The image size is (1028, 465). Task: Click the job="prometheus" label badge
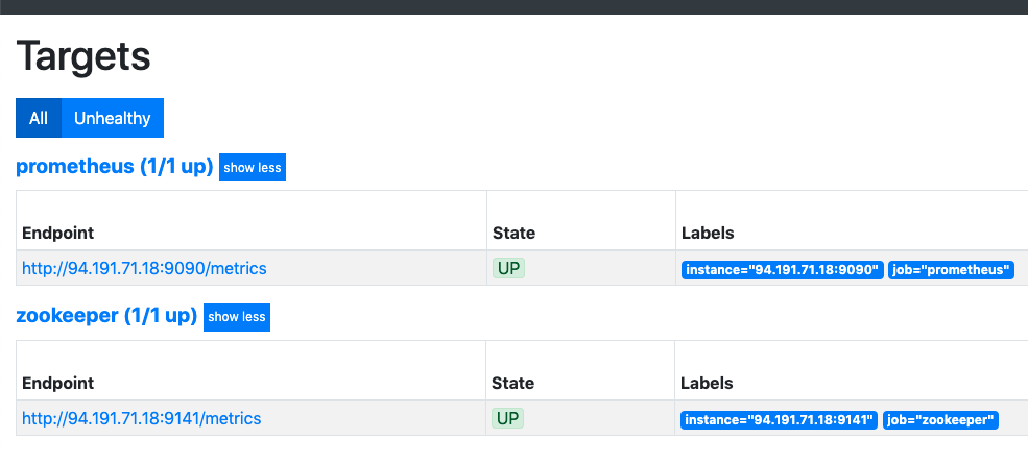click(x=951, y=270)
